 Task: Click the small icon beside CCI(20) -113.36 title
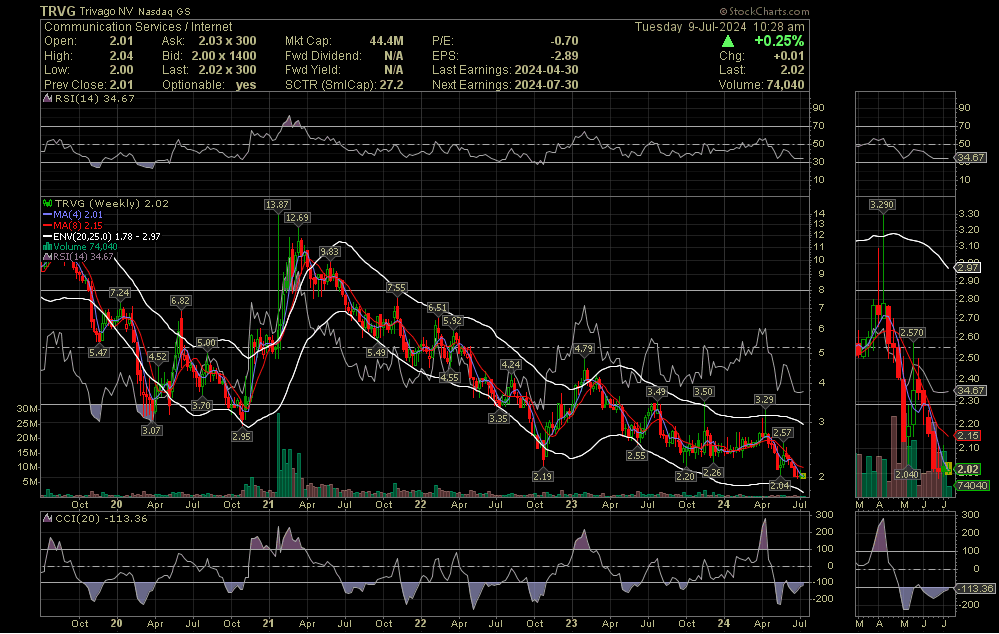[x=47, y=519]
